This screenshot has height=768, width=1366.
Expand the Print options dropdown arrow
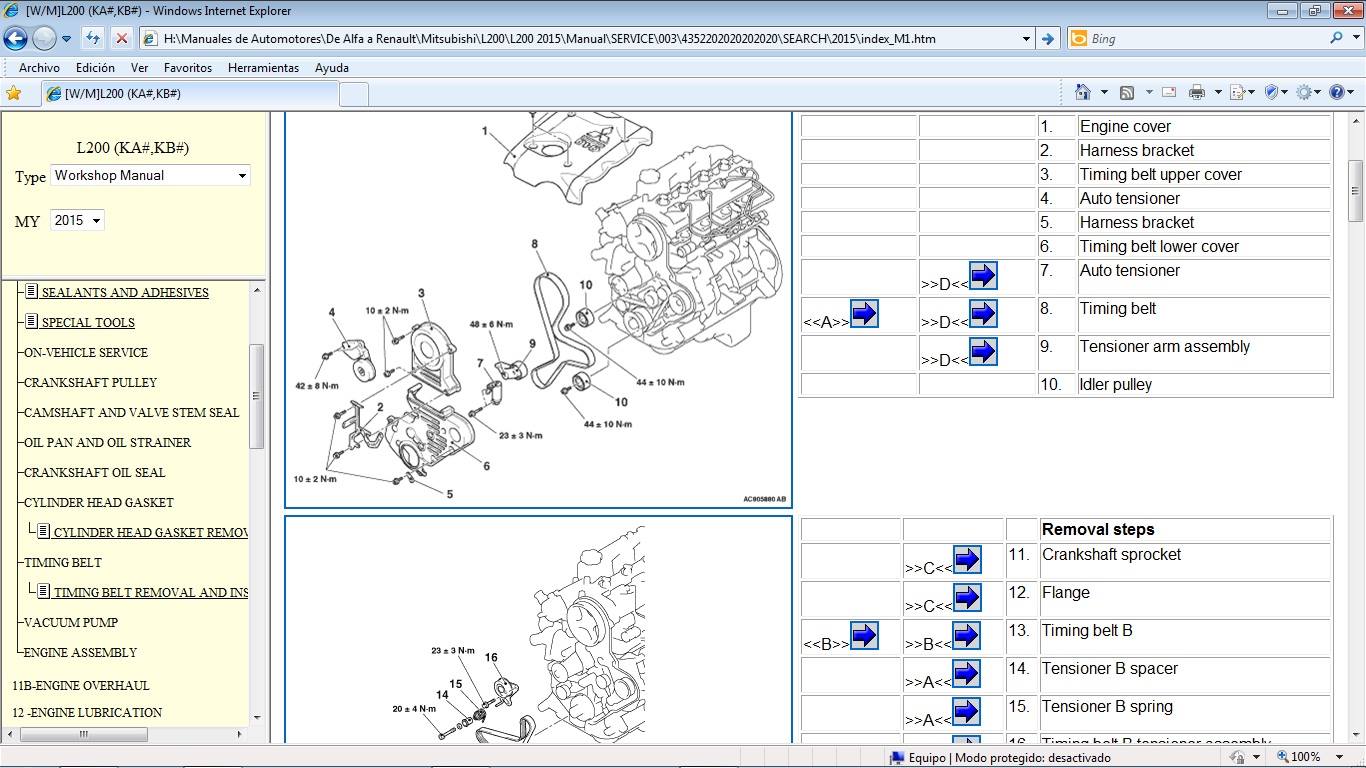click(x=1218, y=92)
